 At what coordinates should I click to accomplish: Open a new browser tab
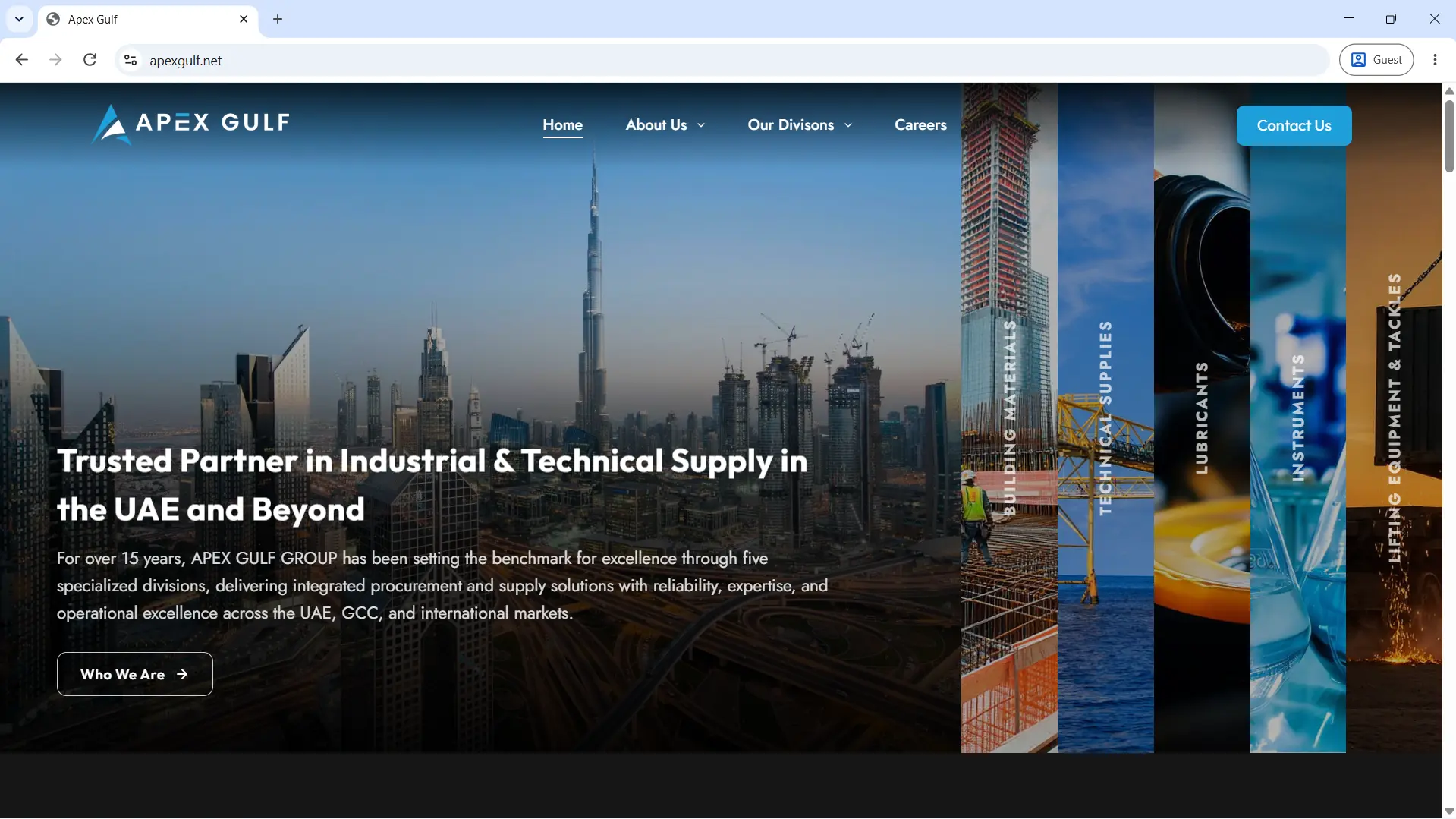point(278,19)
